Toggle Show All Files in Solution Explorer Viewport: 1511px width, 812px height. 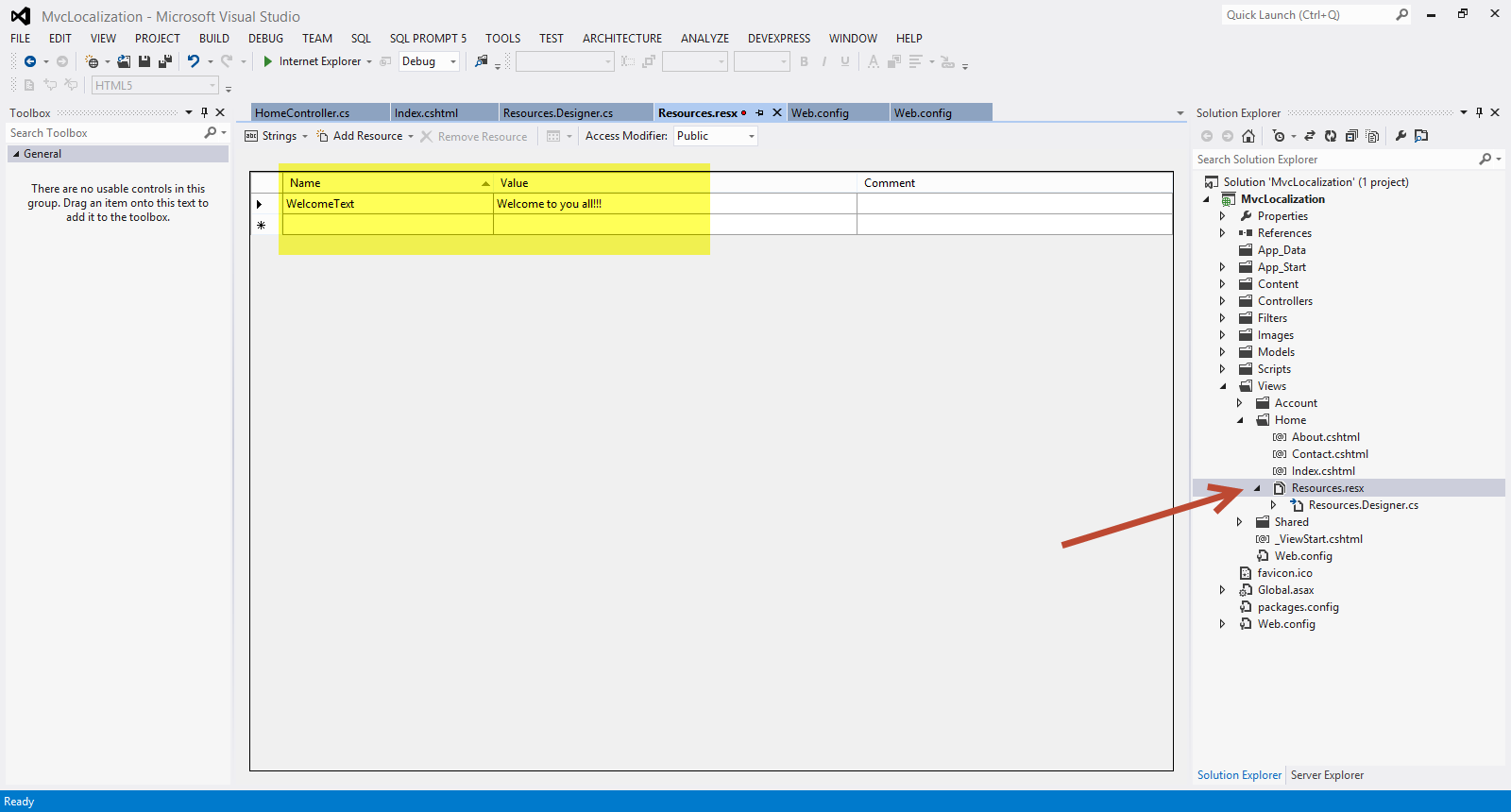1373,136
